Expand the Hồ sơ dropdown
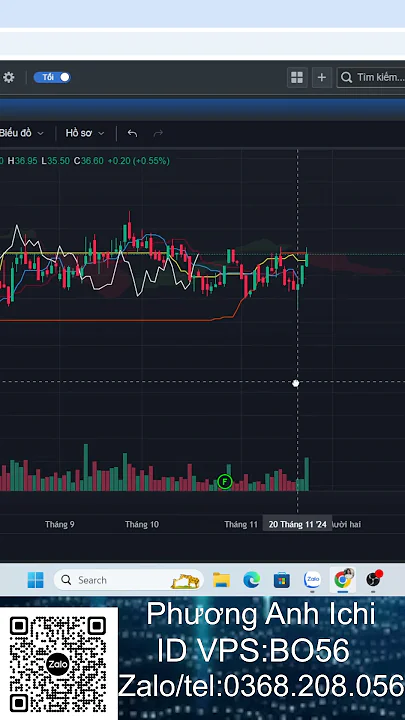Viewport: 405px width, 720px height. pyautogui.click(x=85, y=133)
